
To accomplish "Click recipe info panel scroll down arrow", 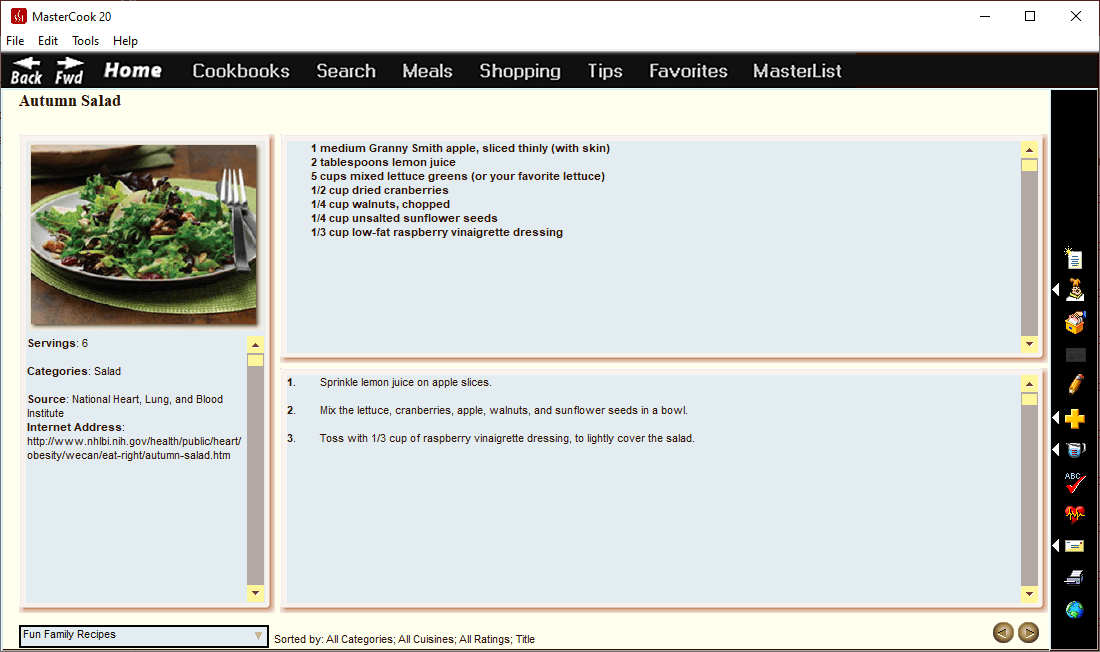I will click(255, 593).
